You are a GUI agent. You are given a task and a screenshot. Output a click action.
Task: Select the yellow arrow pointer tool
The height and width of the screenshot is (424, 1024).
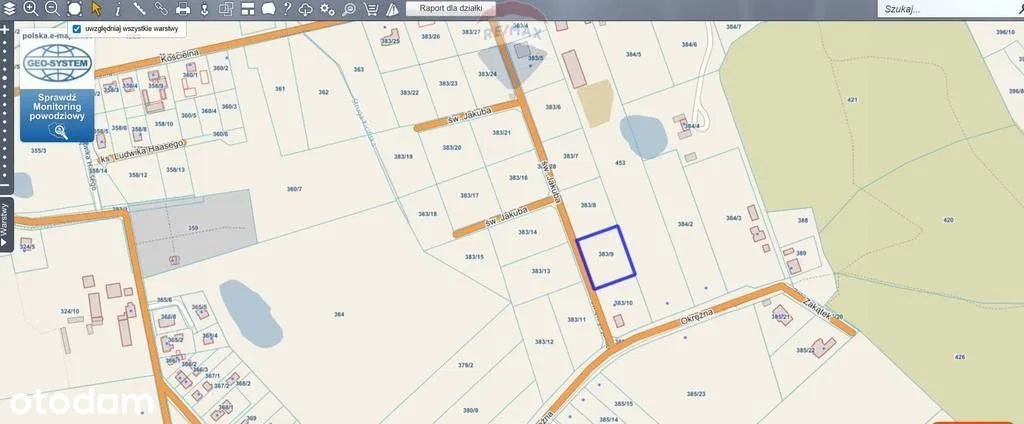click(x=96, y=8)
